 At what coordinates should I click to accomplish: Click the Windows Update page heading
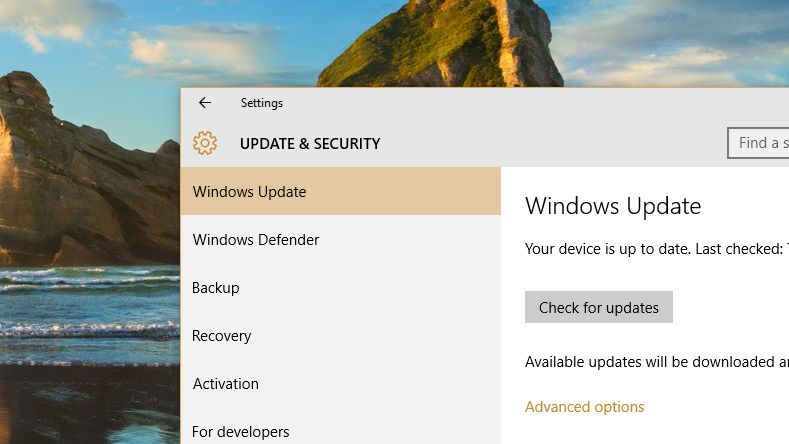613,206
